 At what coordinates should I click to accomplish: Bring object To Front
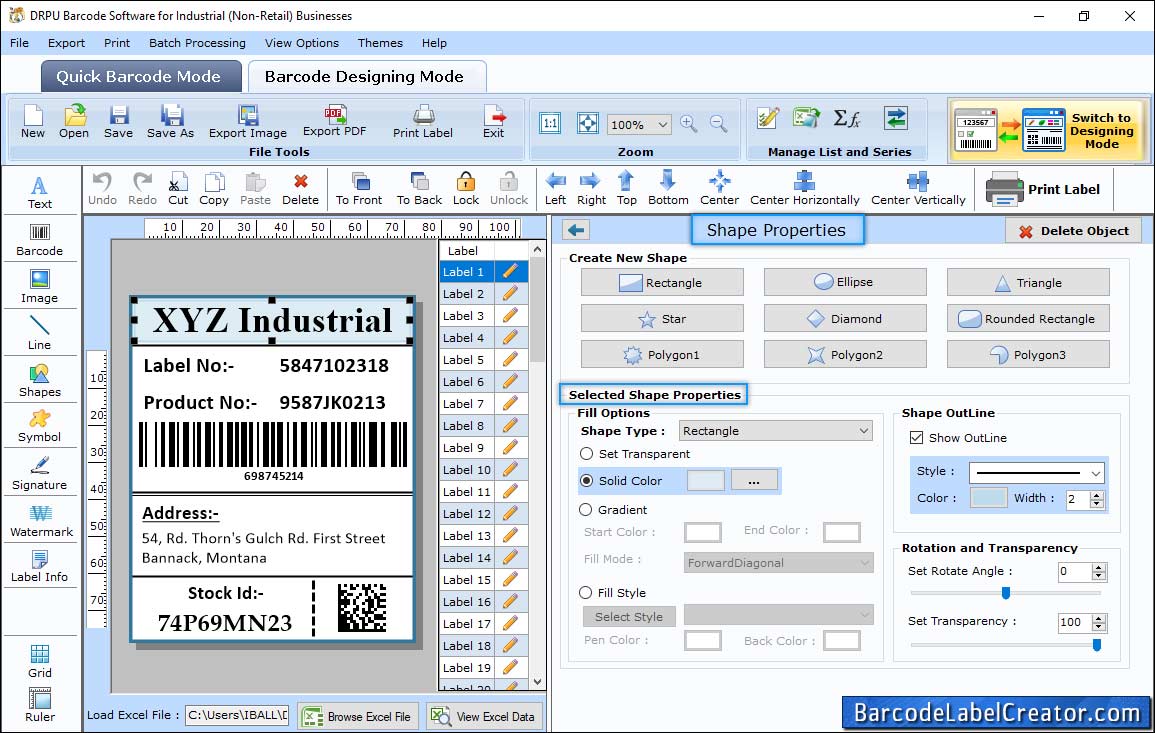tap(359, 189)
